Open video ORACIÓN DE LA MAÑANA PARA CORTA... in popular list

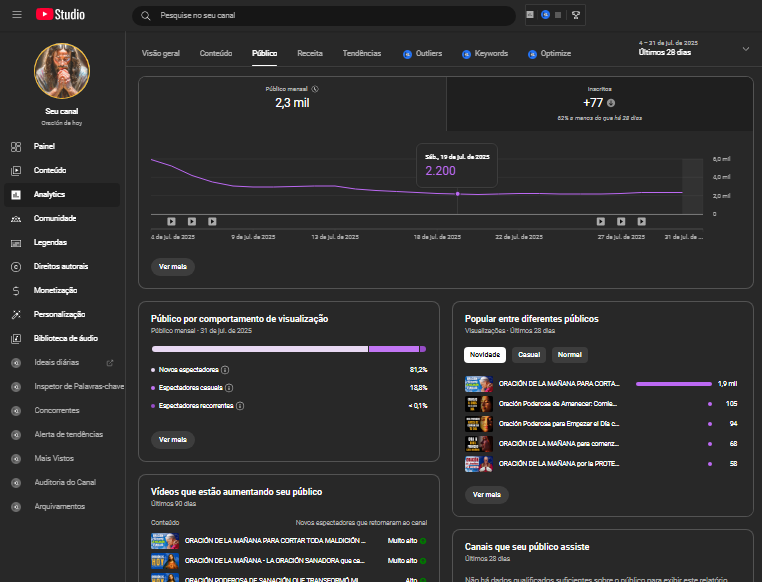point(559,384)
